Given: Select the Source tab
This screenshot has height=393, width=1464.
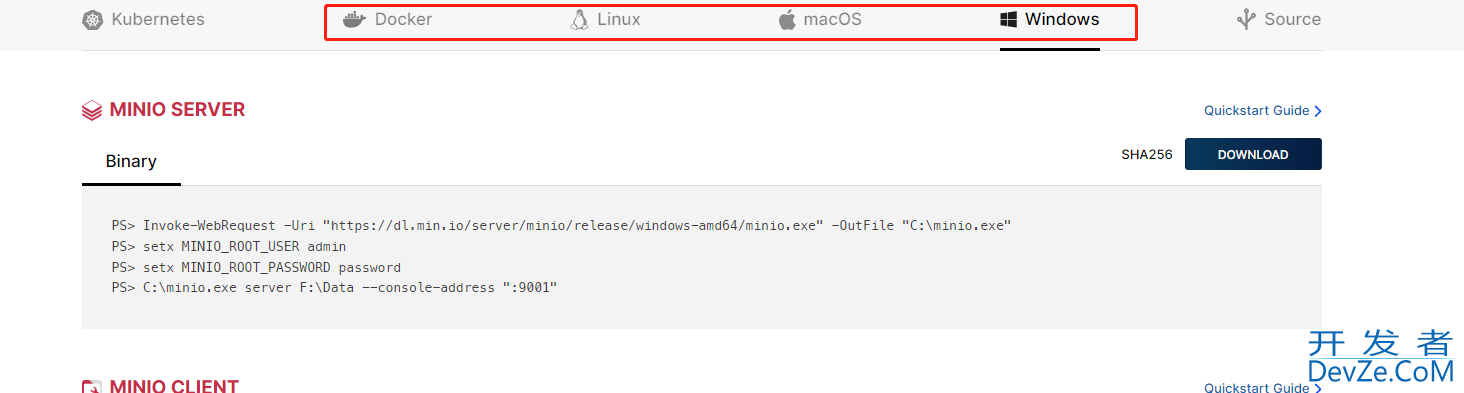Looking at the screenshot, I should (1279, 20).
